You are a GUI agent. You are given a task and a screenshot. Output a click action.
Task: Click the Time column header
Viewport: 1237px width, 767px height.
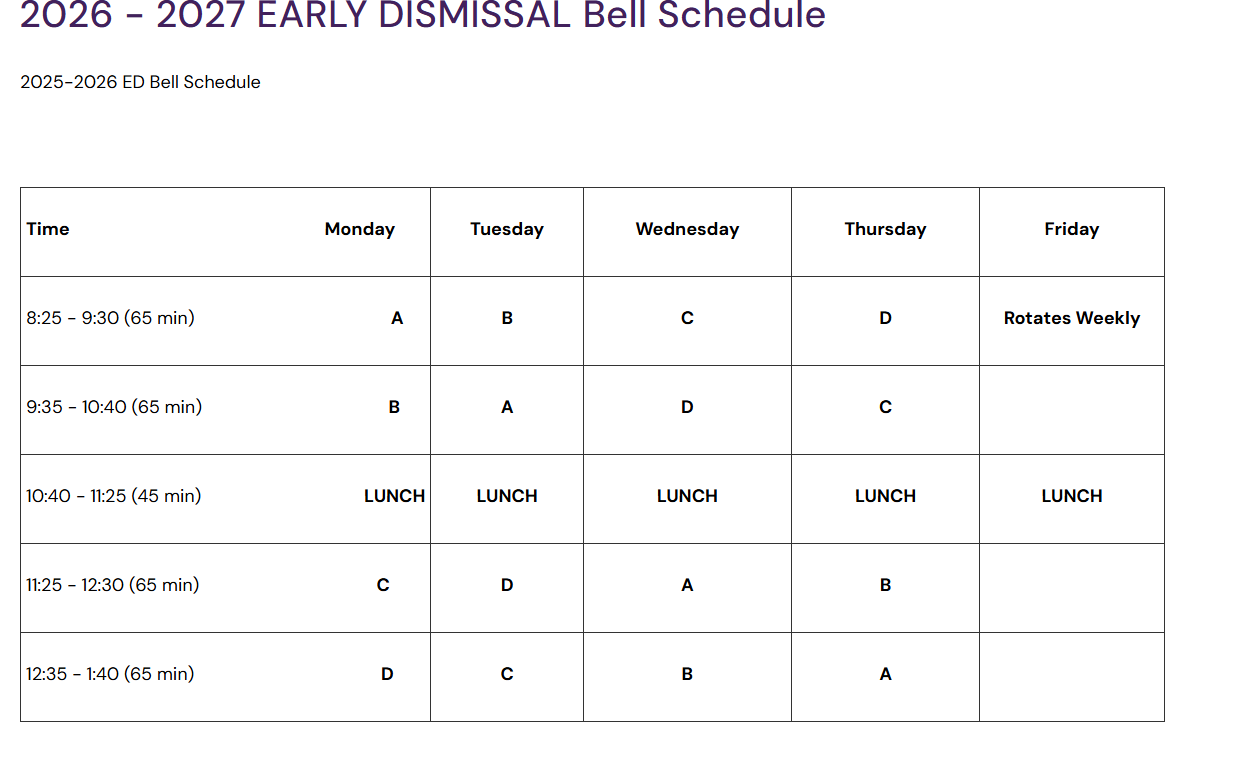coord(48,229)
